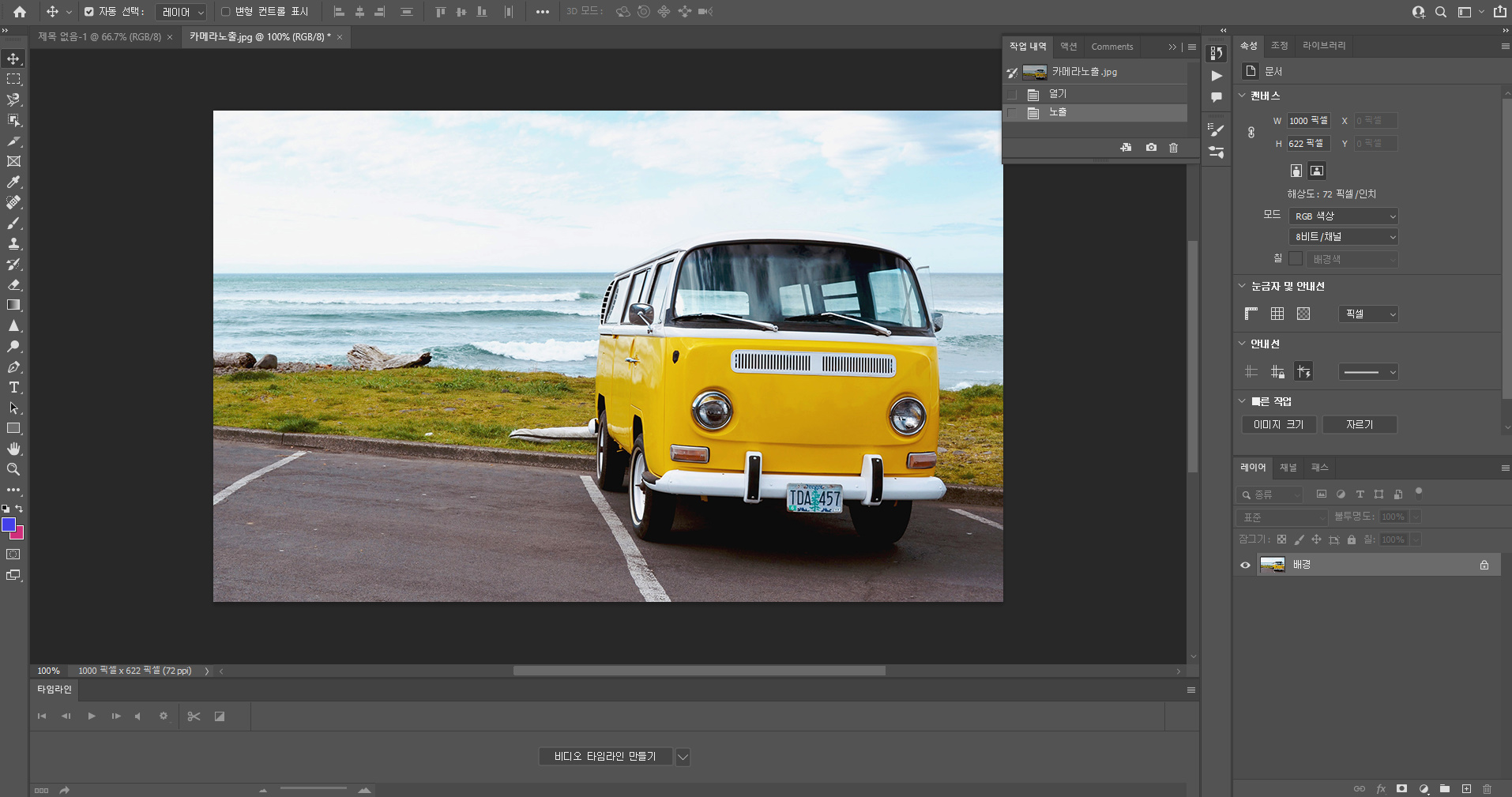Pick the Gradient tool
The height and width of the screenshot is (797, 1512).
13,305
